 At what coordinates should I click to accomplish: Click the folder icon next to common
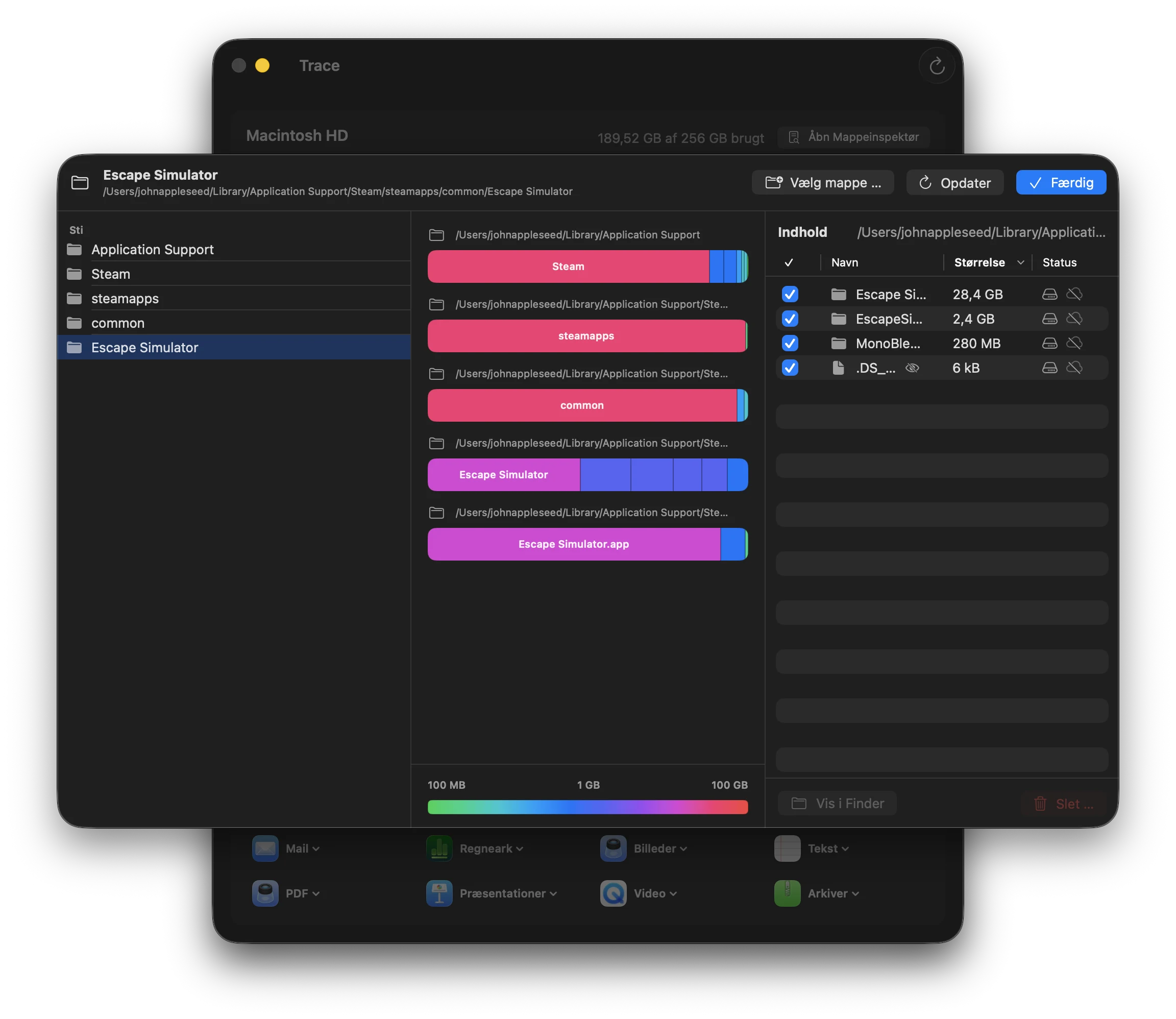coord(75,323)
